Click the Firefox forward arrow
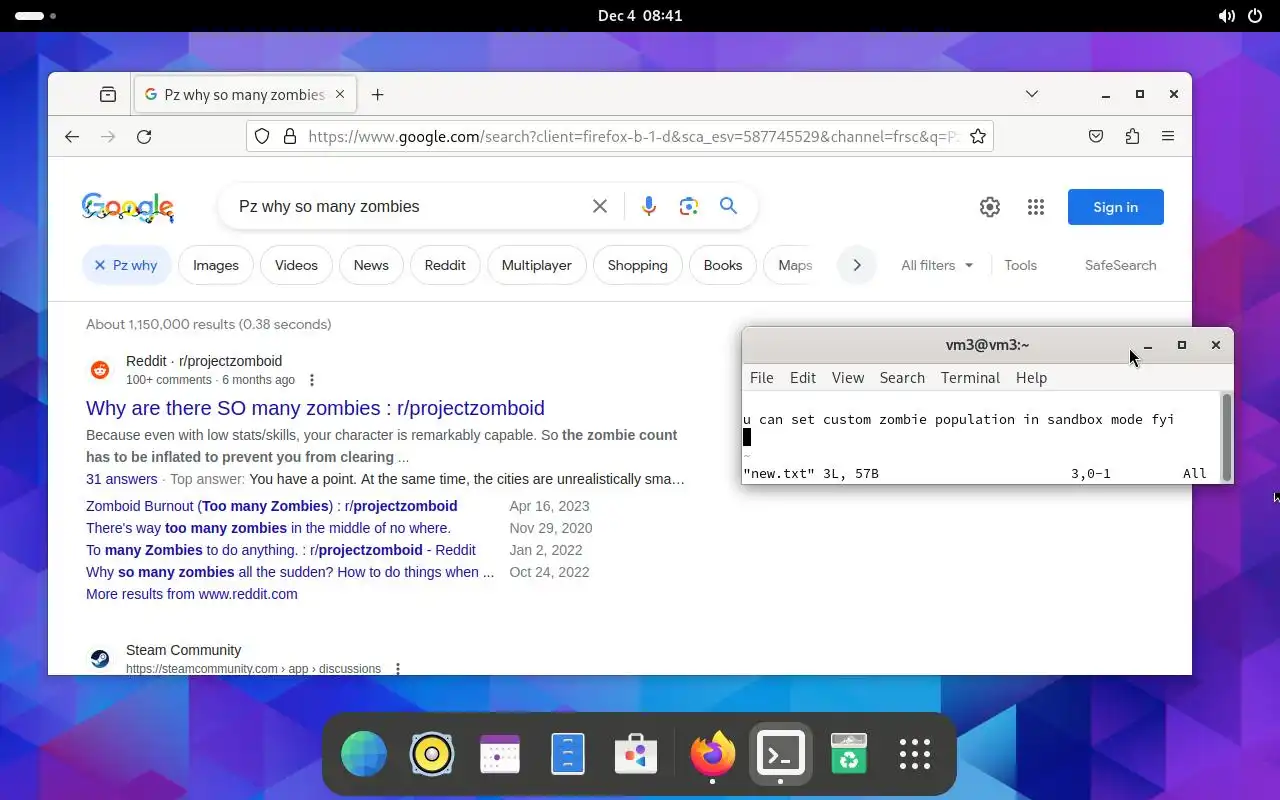The image size is (1280, 800). tap(108, 137)
